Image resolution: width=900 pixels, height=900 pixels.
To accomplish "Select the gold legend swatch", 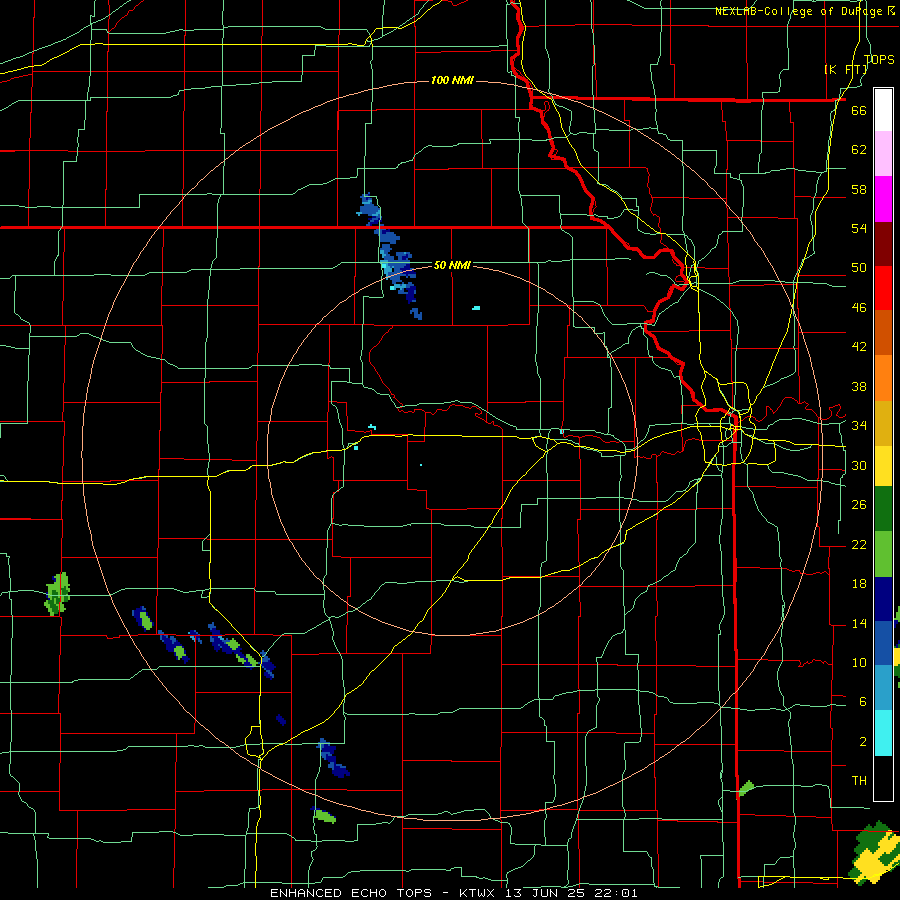I will (883, 423).
